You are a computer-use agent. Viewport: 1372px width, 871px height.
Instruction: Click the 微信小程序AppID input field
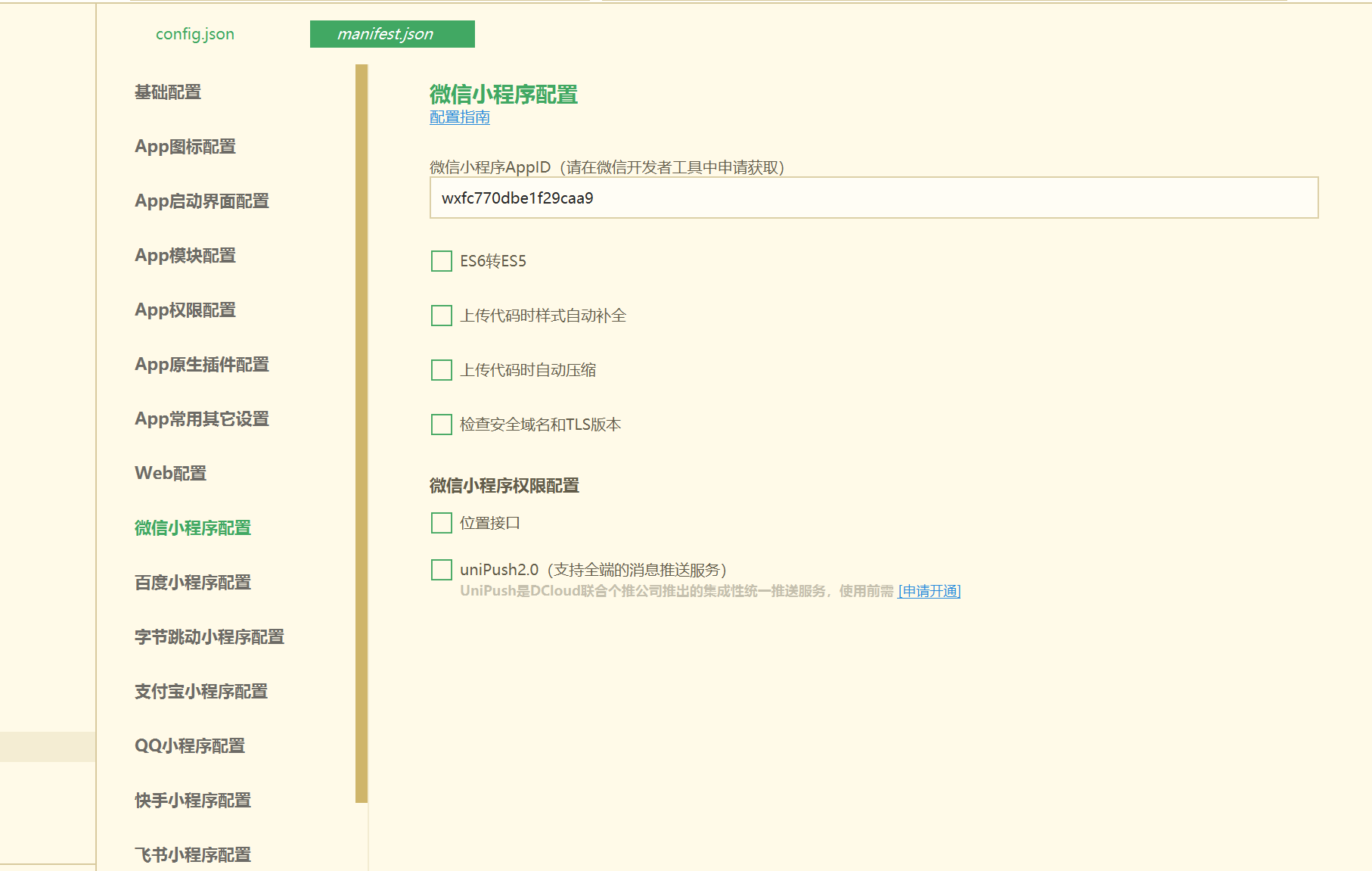(874, 198)
